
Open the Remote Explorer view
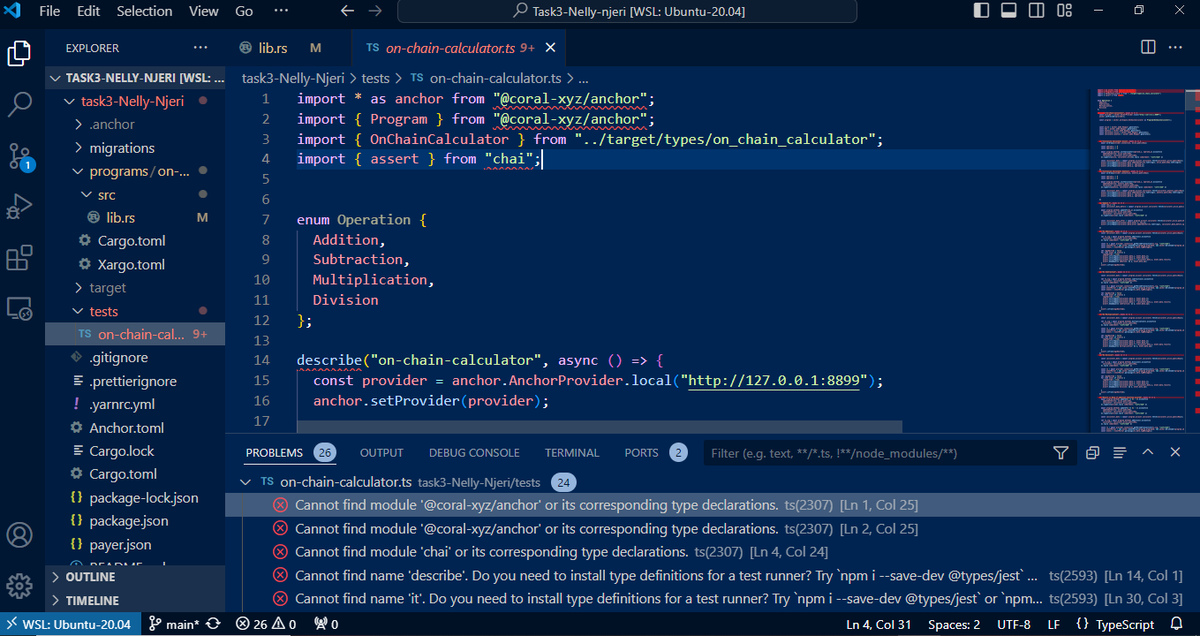coord(20,308)
